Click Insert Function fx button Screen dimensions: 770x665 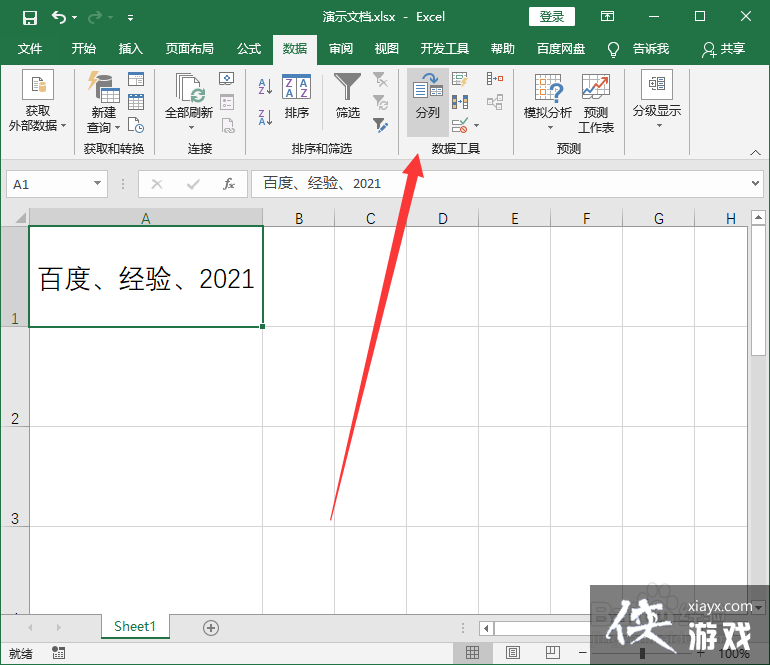(x=228, y=184)
